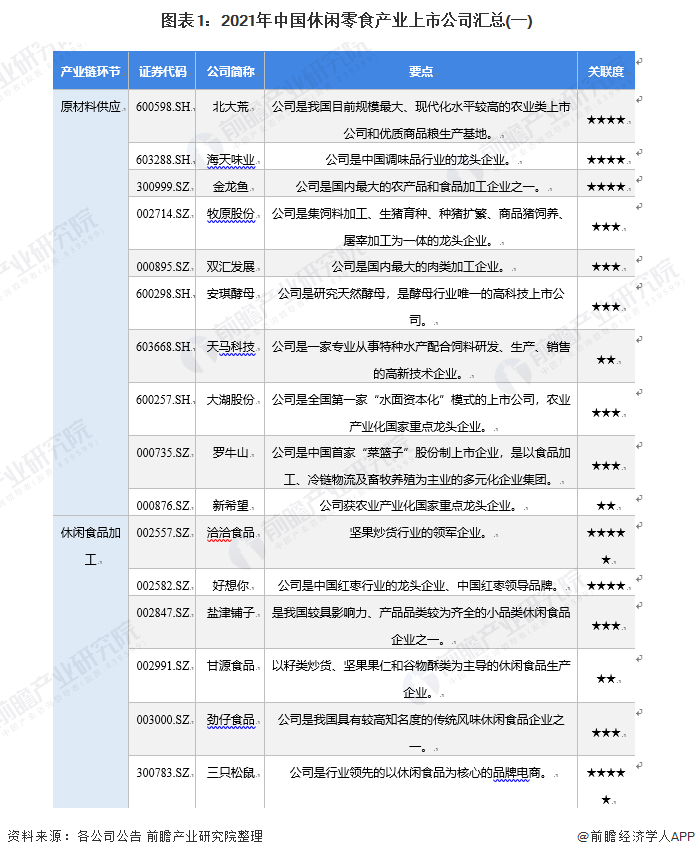Select company name 甘源食品
The image size is (695, 857).
(x=231, y=666)
